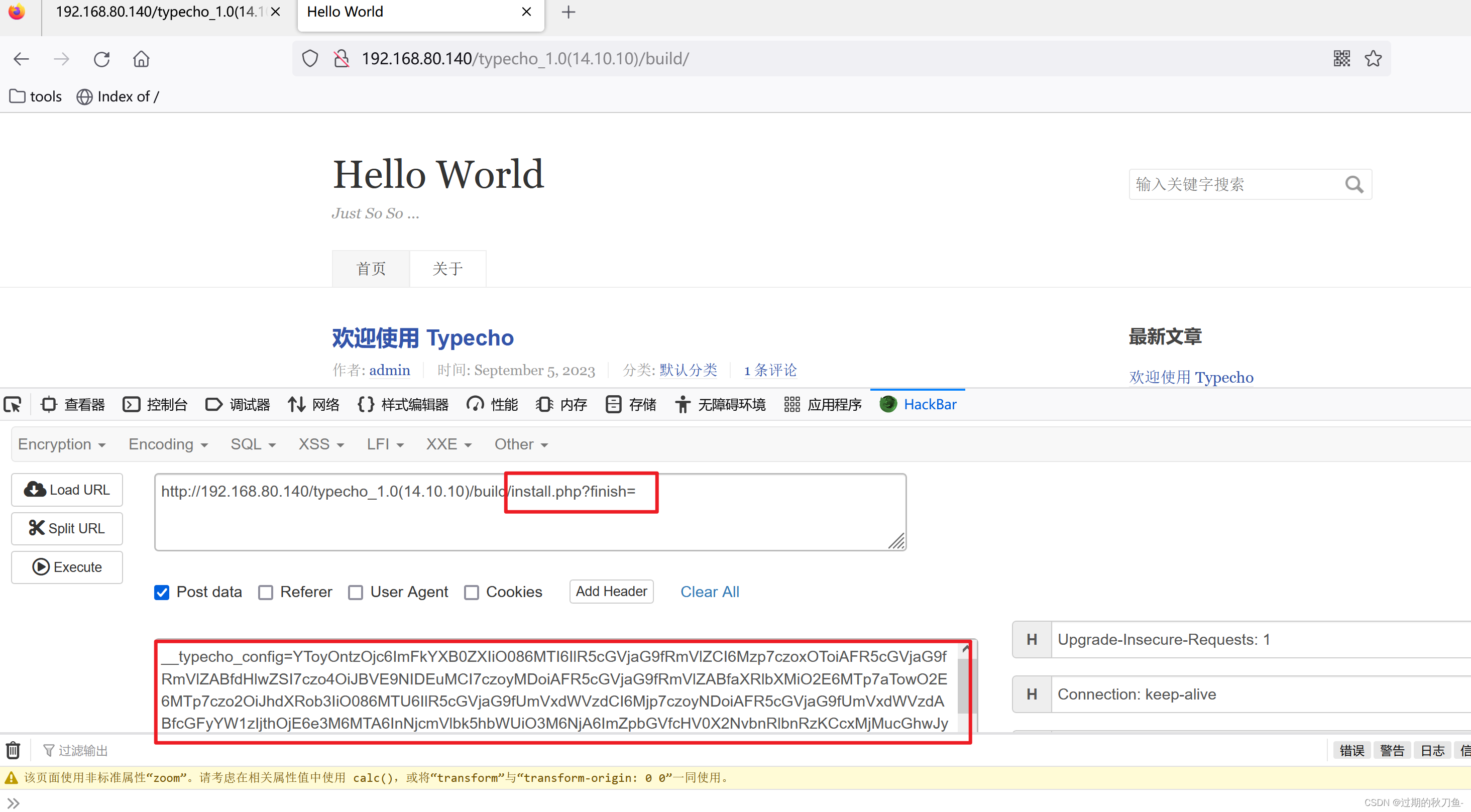Toggle the 警告 warnings filter
This screenshot has height=812, width=1471.
click(1392, 750)
